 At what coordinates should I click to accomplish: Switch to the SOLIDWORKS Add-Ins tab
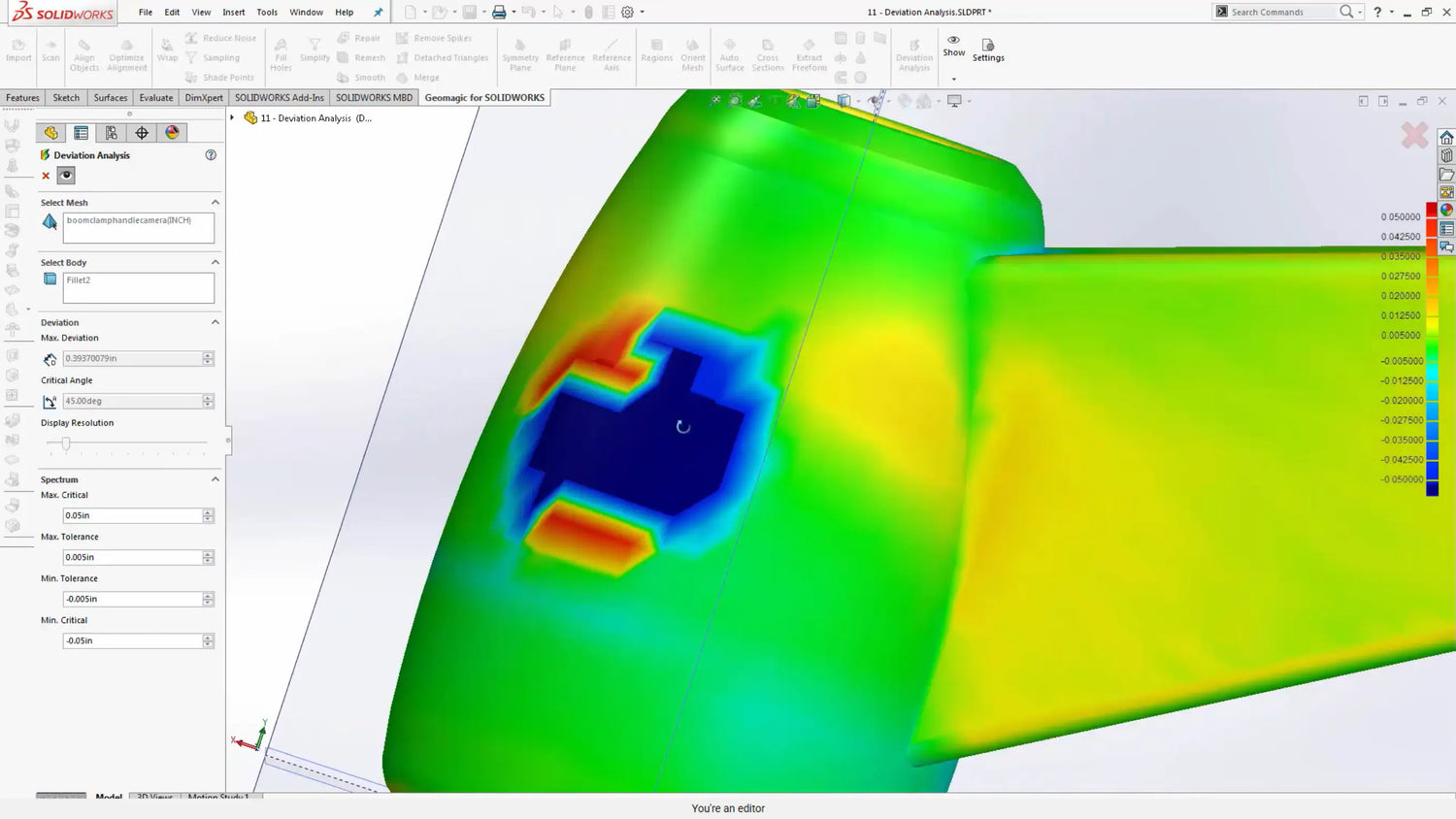[x=279, y=98]
